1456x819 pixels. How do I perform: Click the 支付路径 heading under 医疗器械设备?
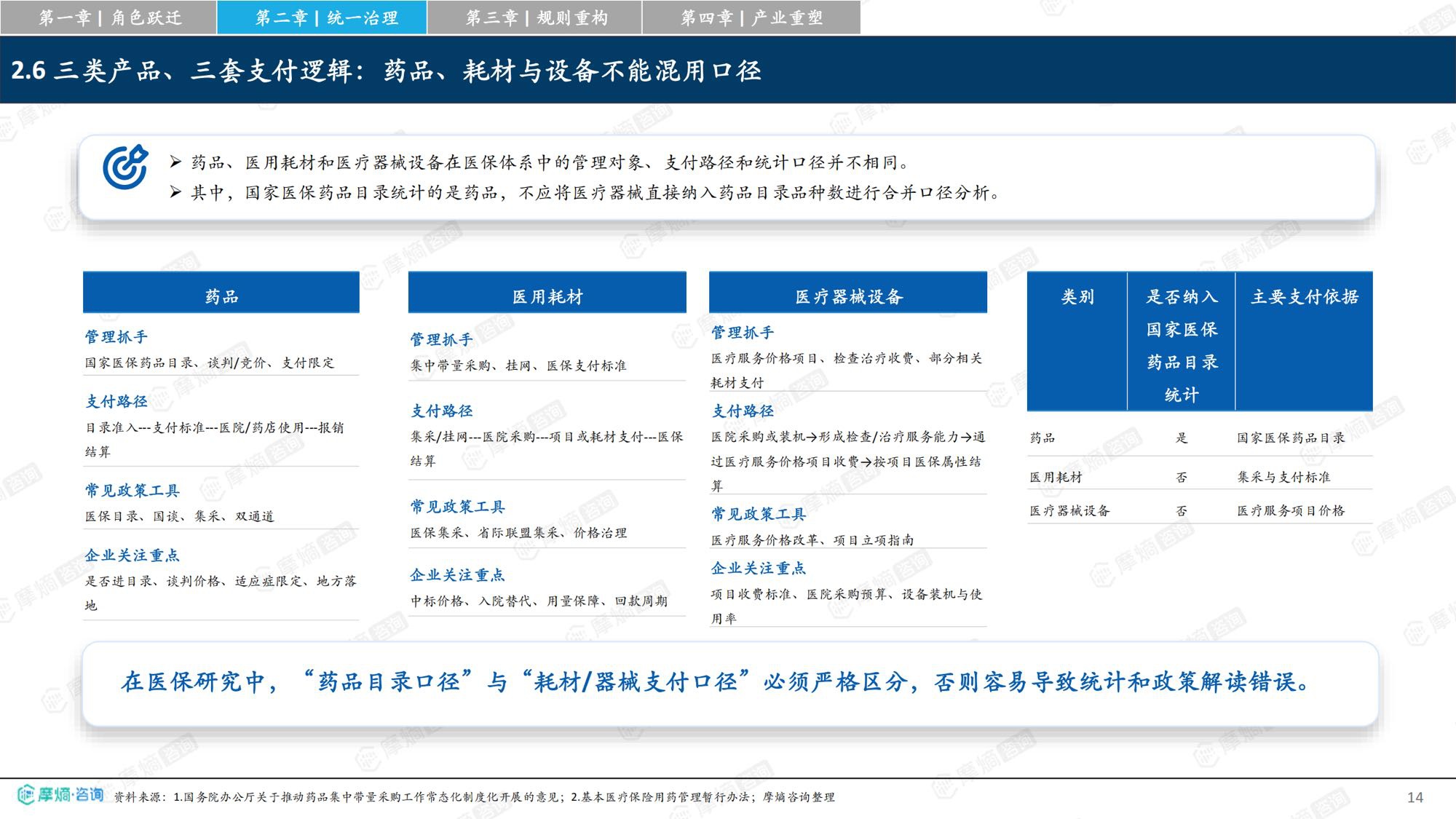point(743,411)
